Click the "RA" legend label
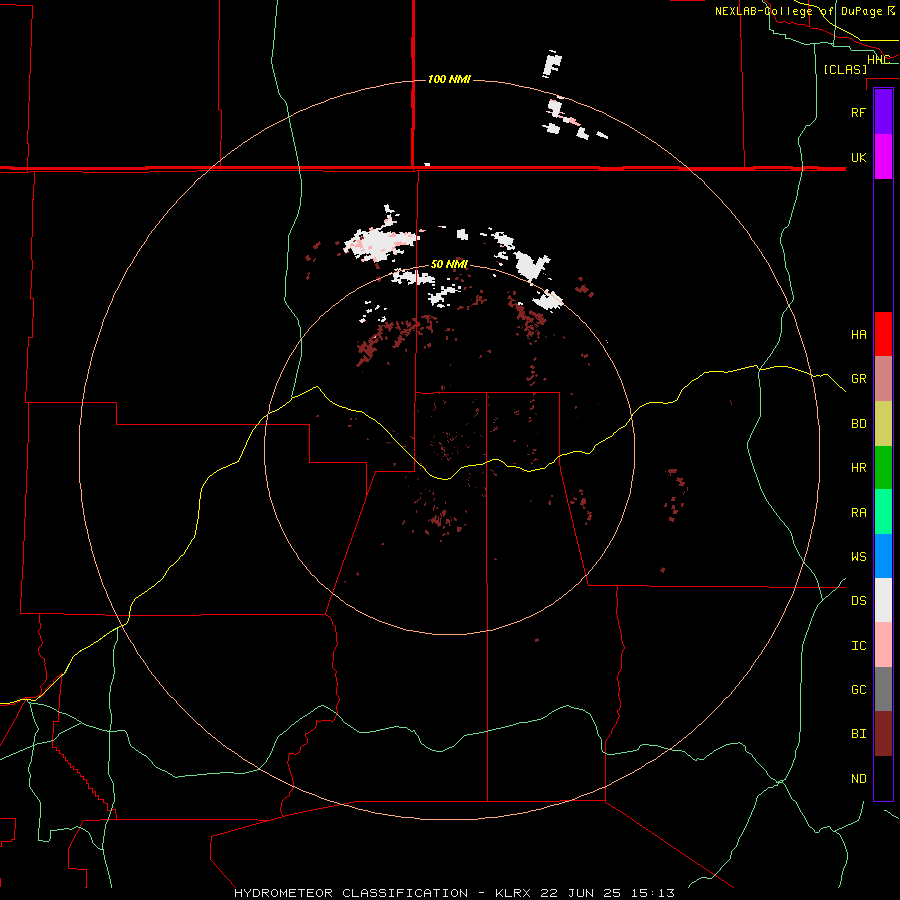Image resolution: width=900 pixels, height=900 pixels. click(858, 512)
